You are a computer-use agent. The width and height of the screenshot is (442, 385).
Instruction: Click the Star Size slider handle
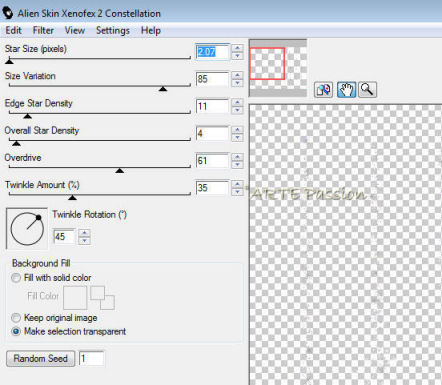point(9,61)
